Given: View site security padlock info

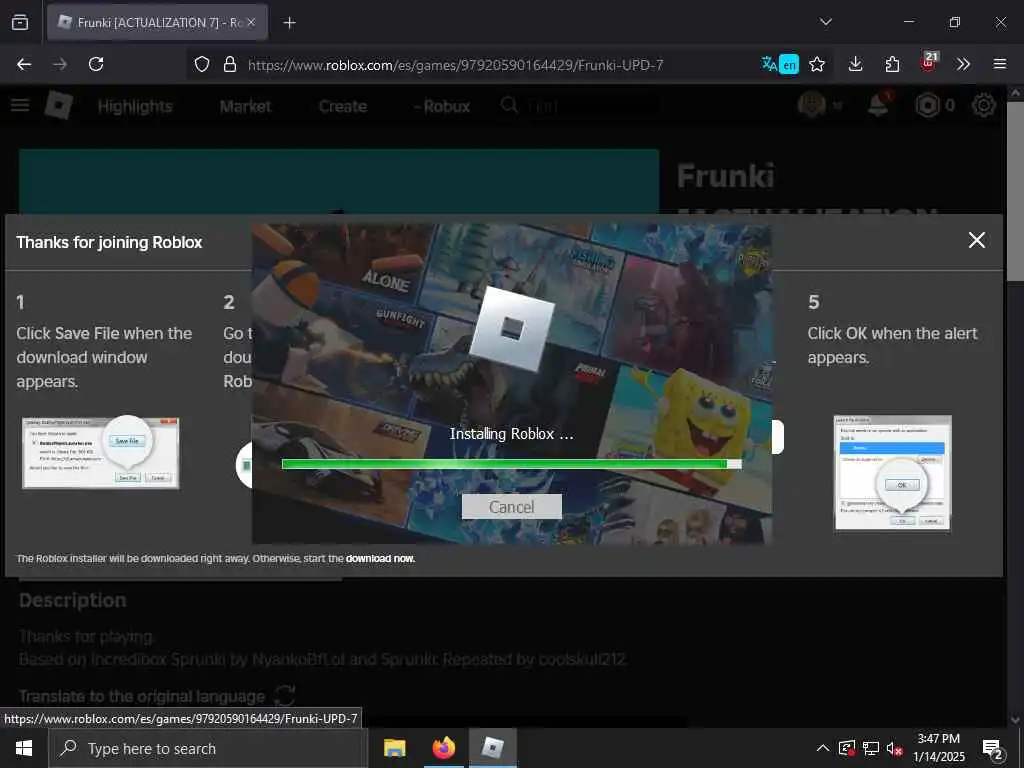Looking at the screenshot, I should 230,64.
